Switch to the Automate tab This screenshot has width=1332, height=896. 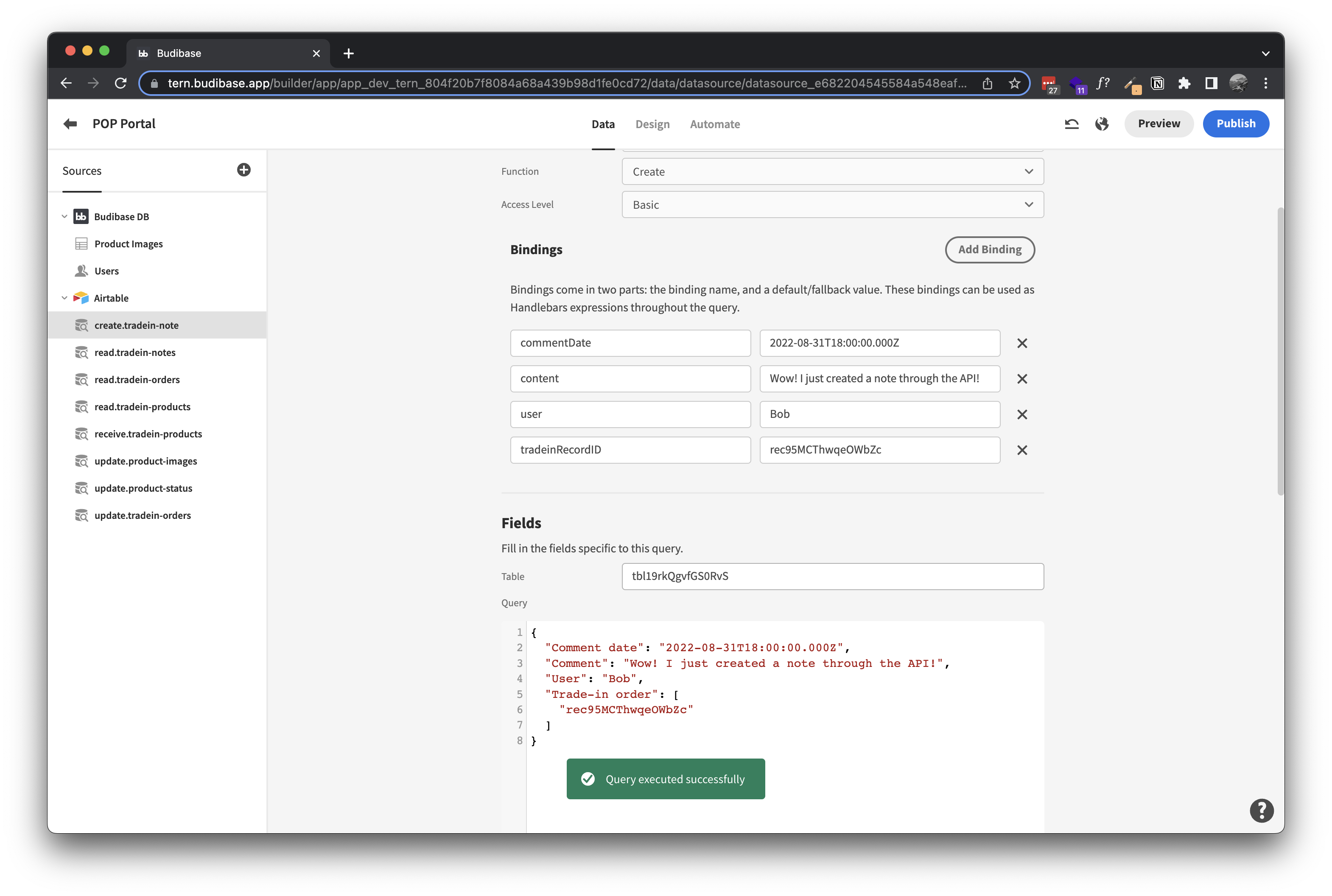(715, 124)
